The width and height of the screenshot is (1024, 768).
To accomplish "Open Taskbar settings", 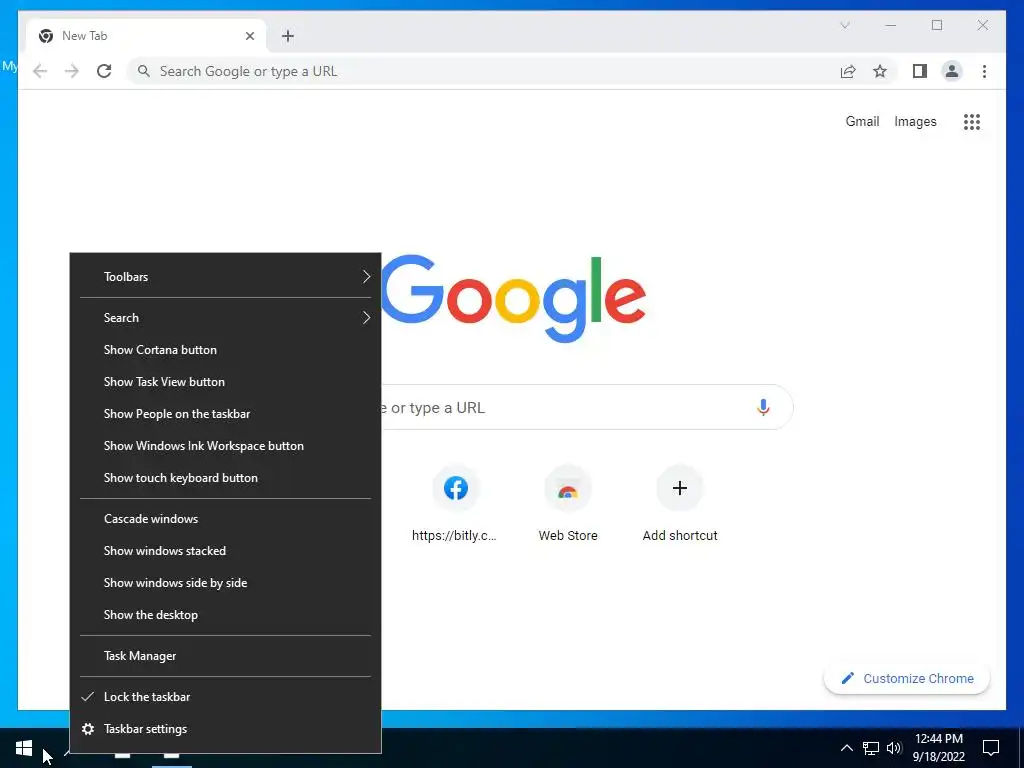I will tap(225, 729).
